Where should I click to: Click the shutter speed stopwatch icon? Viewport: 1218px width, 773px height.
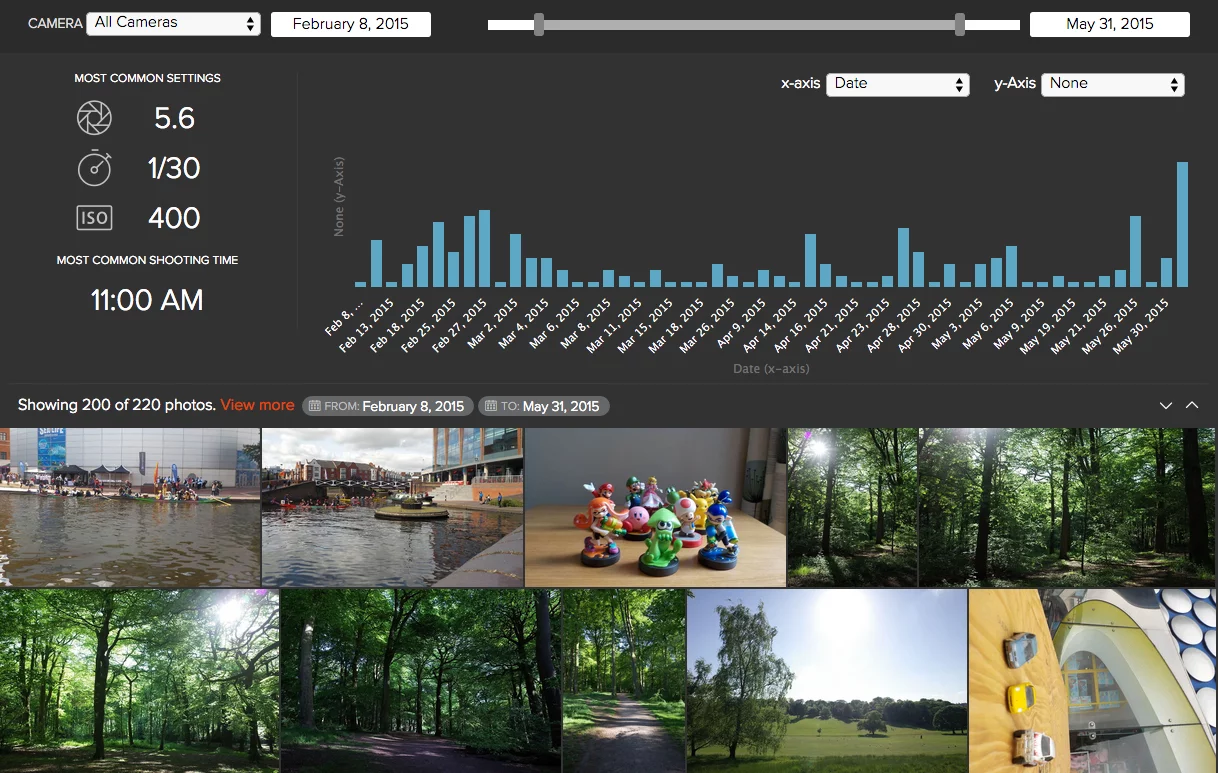[x=94, y=167]
